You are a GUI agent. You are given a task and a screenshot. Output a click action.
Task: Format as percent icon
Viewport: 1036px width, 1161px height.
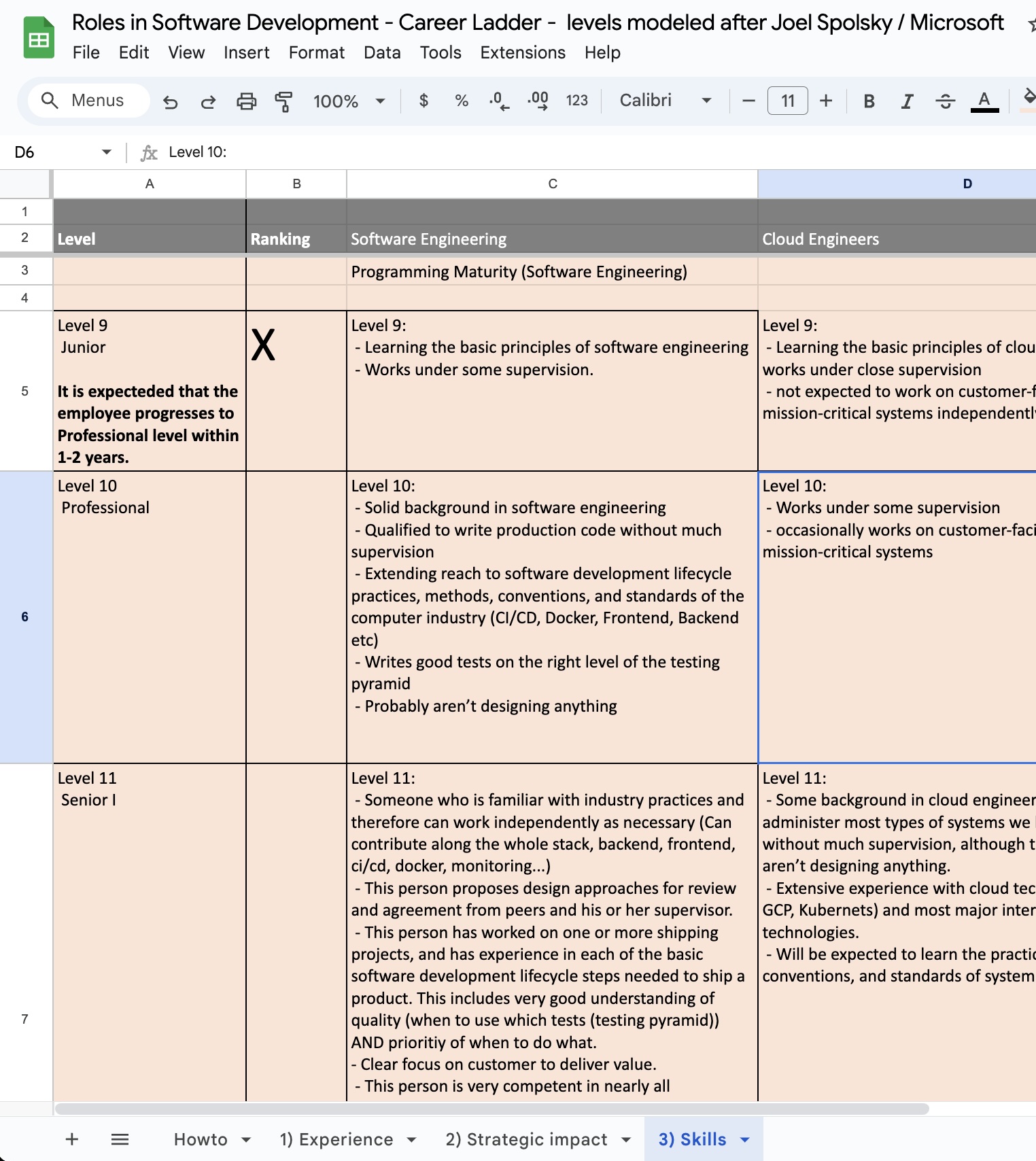point(462,101)
